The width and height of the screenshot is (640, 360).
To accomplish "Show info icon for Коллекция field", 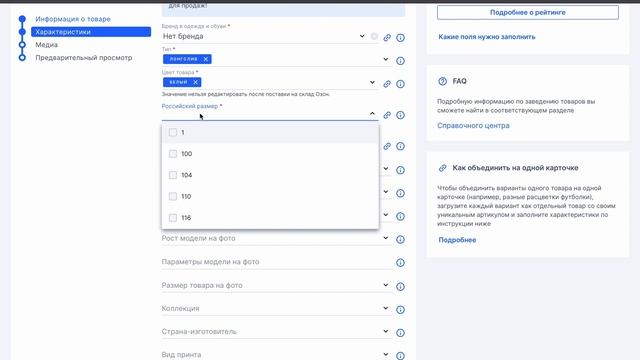I will coord(400,310).
